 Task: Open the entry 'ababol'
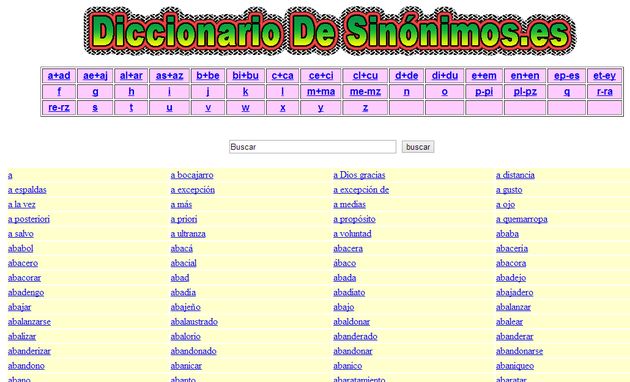[20, 248]
